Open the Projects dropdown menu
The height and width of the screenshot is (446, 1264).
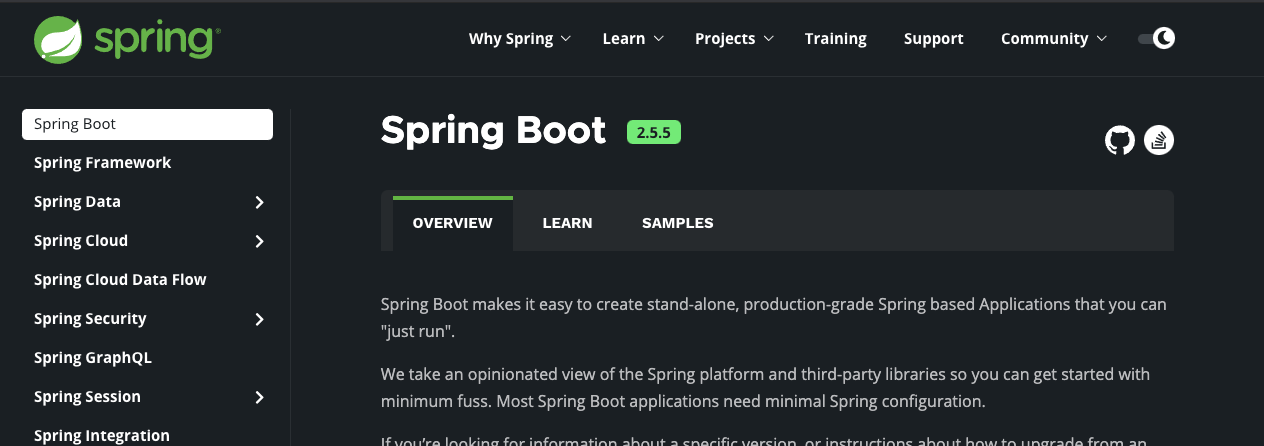tap(734, 39)
